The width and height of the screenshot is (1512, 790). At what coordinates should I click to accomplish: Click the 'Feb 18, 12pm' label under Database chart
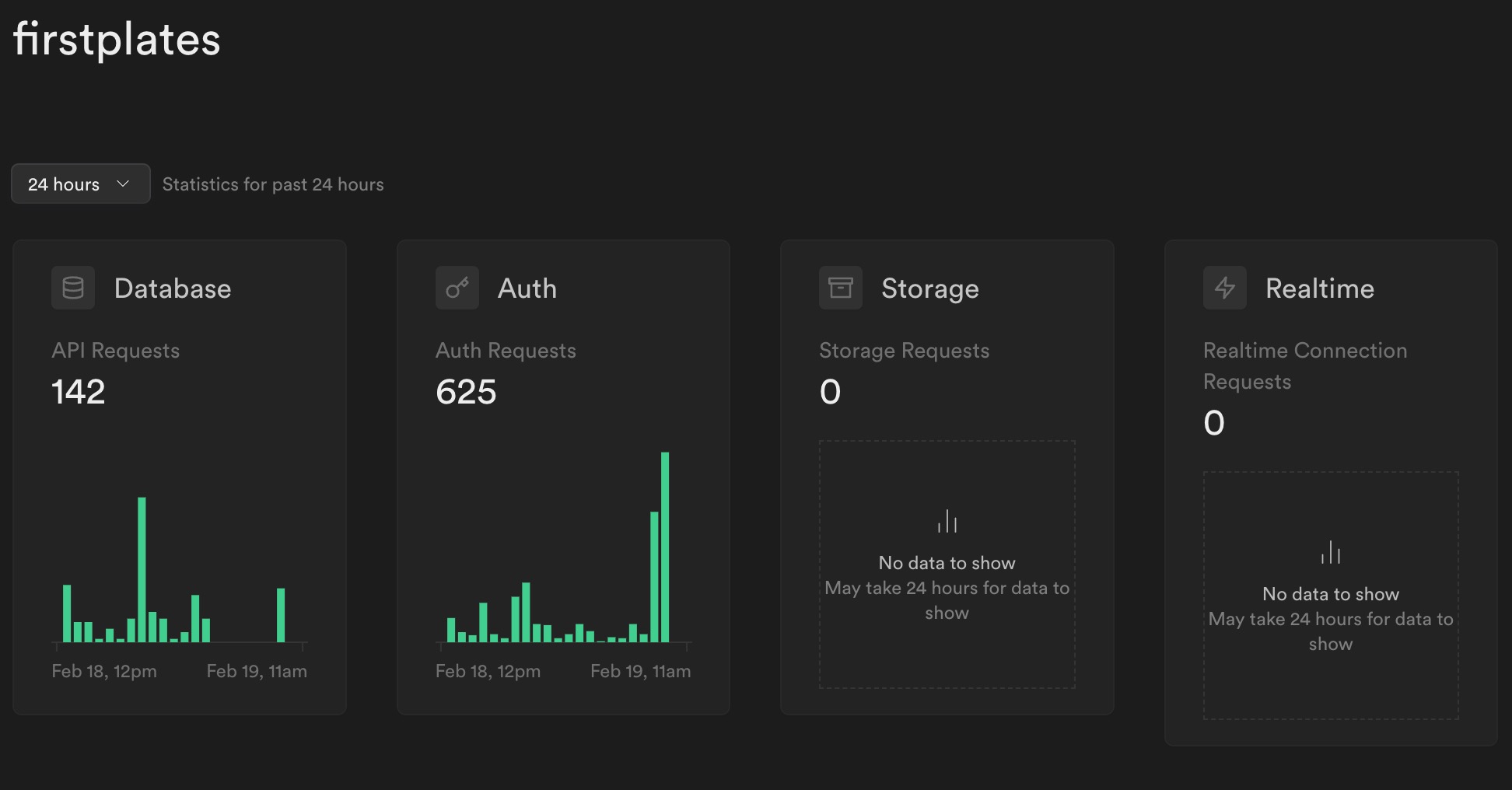(104, 671)
